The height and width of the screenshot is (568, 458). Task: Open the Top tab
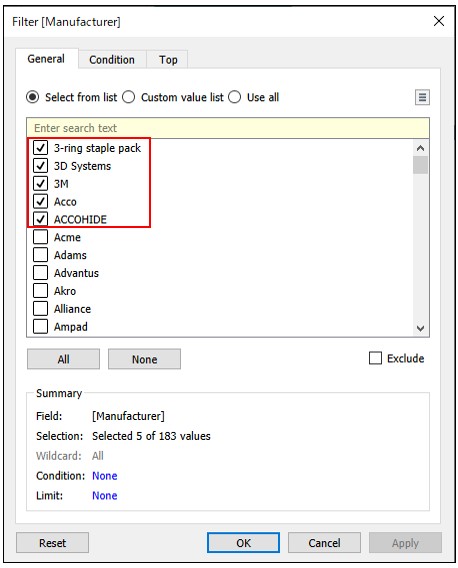(168, 59)
